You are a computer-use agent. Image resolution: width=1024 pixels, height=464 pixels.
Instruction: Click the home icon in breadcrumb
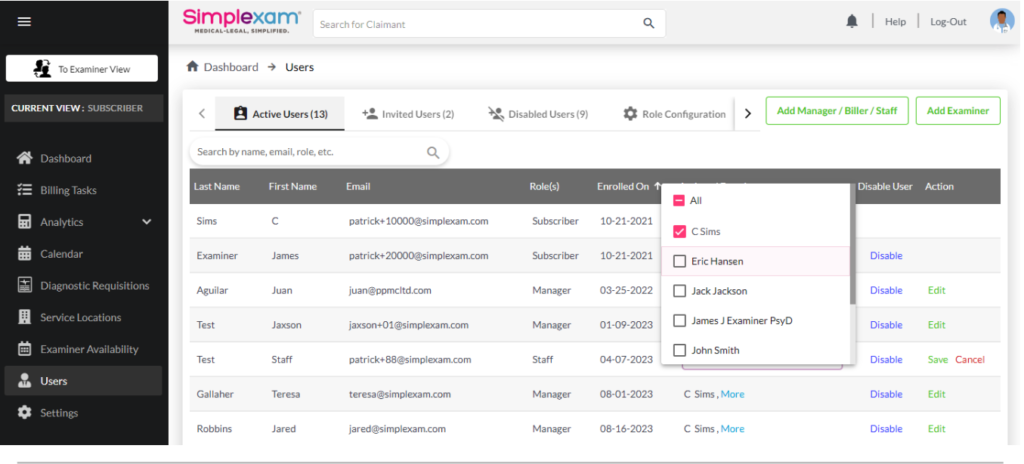click(193, 67)
